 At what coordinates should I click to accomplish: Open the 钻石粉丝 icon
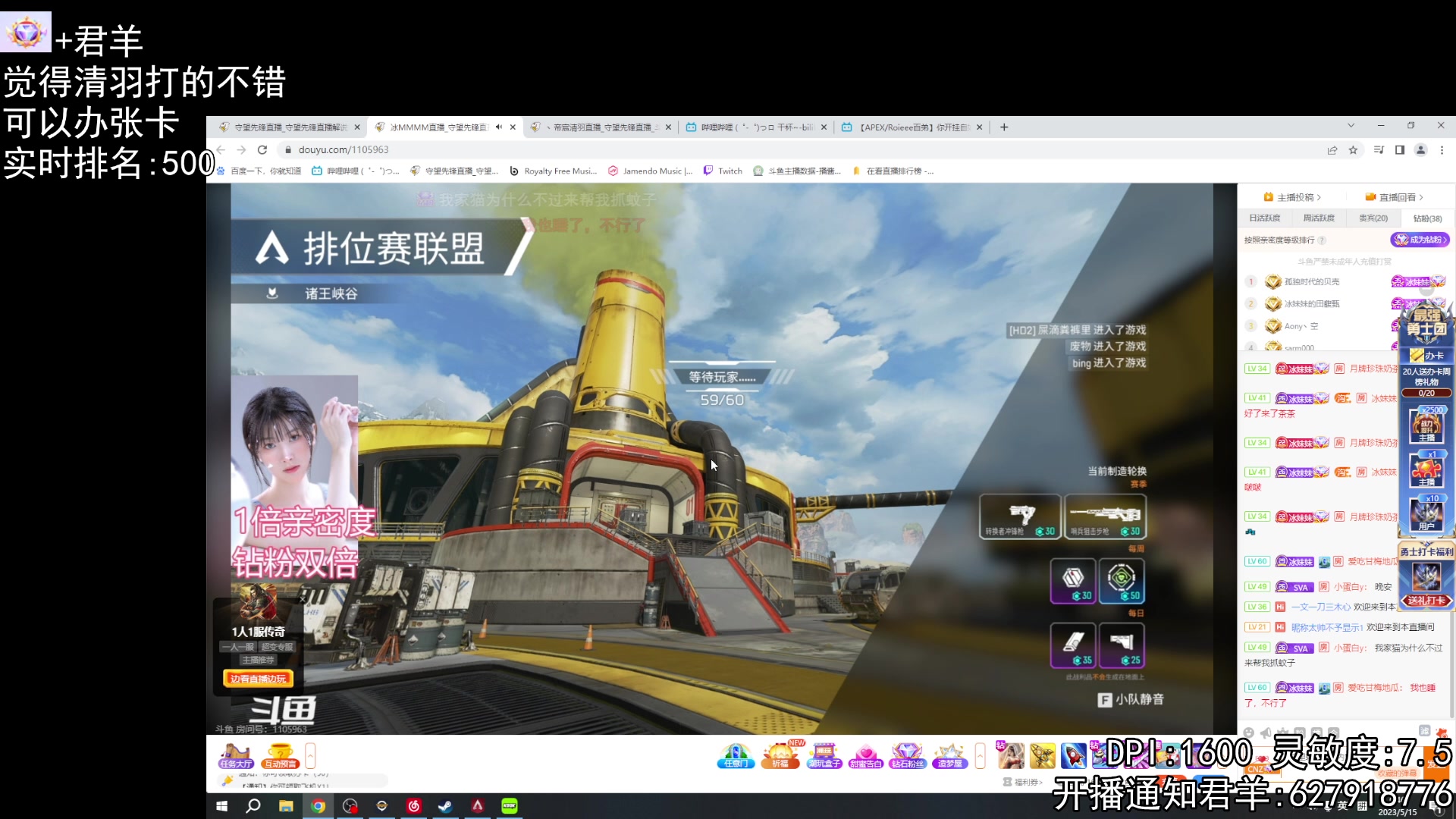pos(907,756)
